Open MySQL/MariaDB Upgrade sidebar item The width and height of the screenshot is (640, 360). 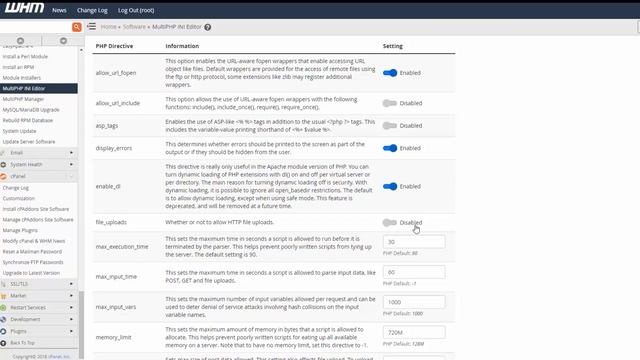coord(31,110)
